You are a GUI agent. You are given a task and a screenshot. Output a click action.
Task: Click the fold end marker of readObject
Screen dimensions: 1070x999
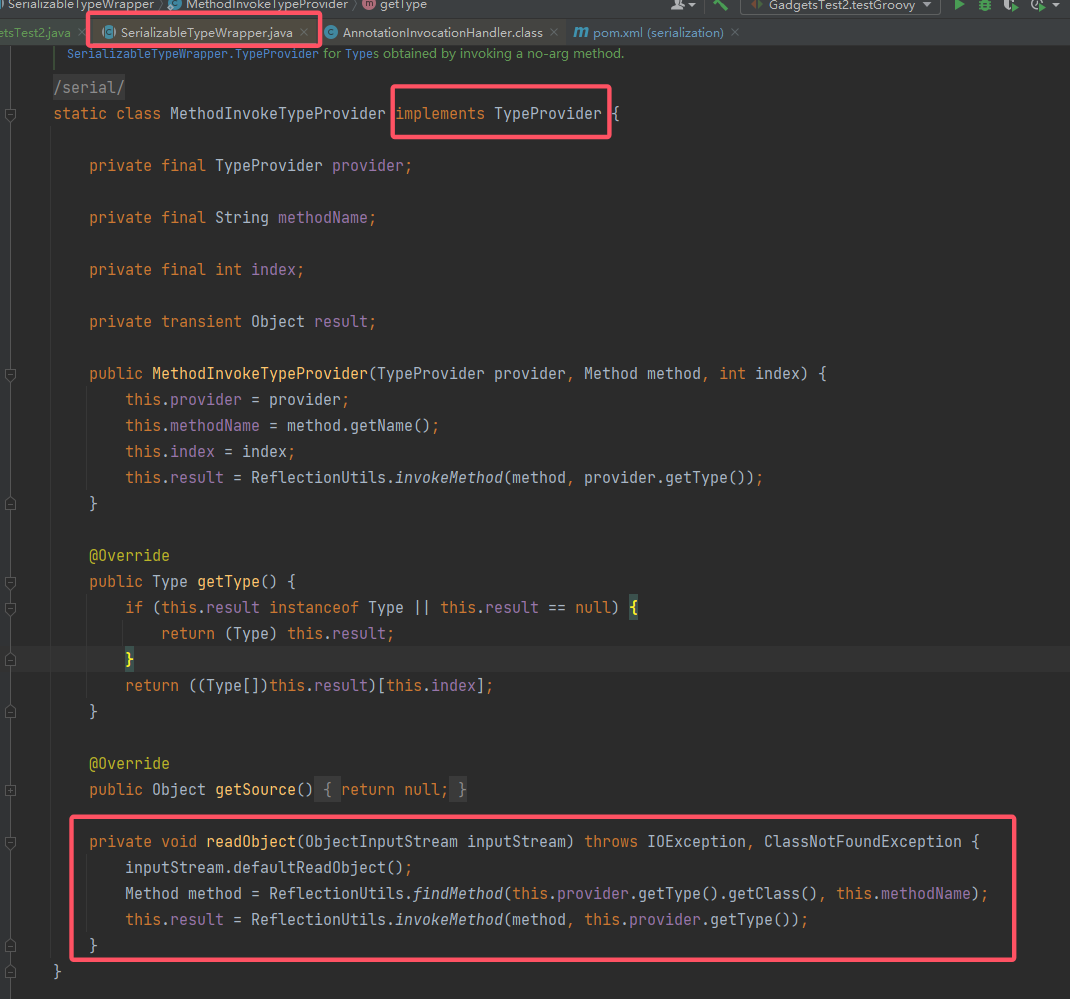tap(10, 946)
